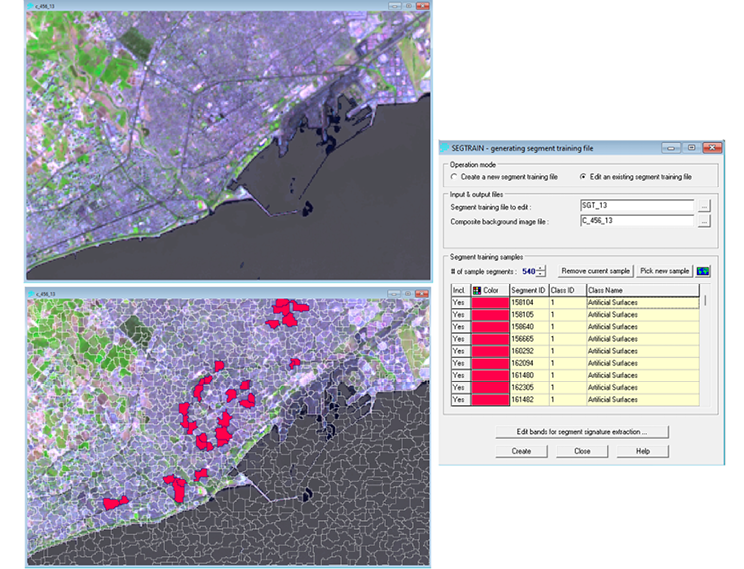The height and width of the screenshot is (569, 744).
Task: Select Edit an existing segment training file
Action: click(583, 177)
